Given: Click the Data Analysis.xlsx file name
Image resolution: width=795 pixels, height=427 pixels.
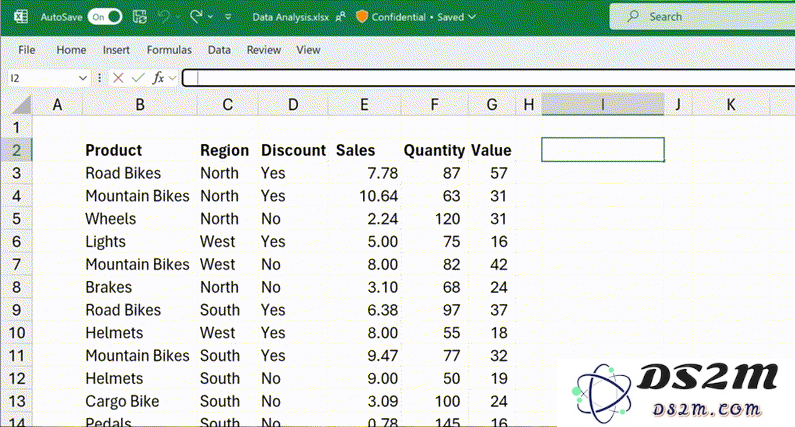Looking at the screenshot, I should (x=291, y=17).
